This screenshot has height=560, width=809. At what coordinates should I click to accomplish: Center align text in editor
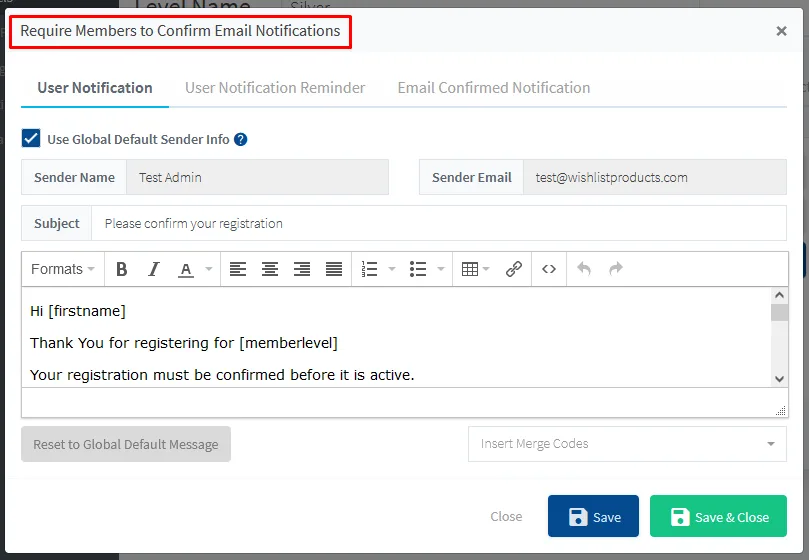pos(270,269)
